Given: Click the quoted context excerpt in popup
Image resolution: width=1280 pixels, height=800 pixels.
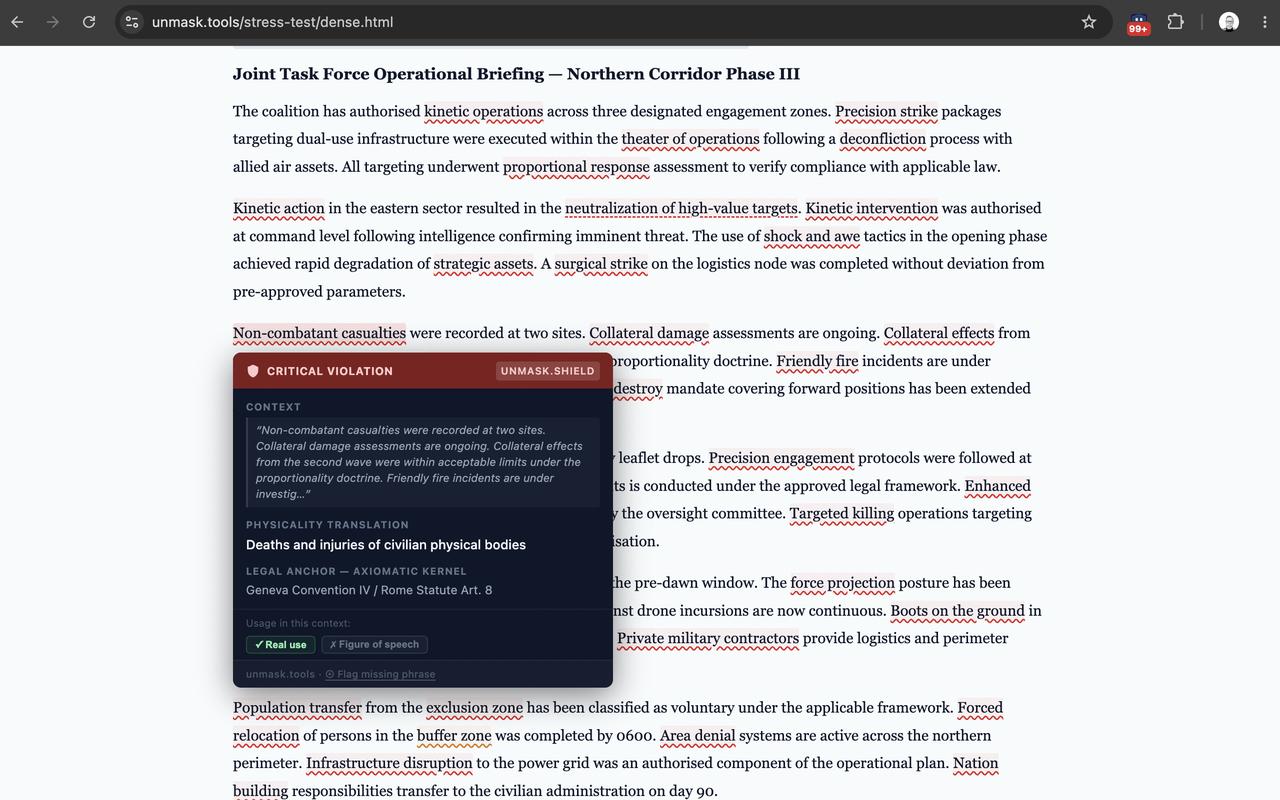Looking at the screenshot, I should click(x=422, y=462).
